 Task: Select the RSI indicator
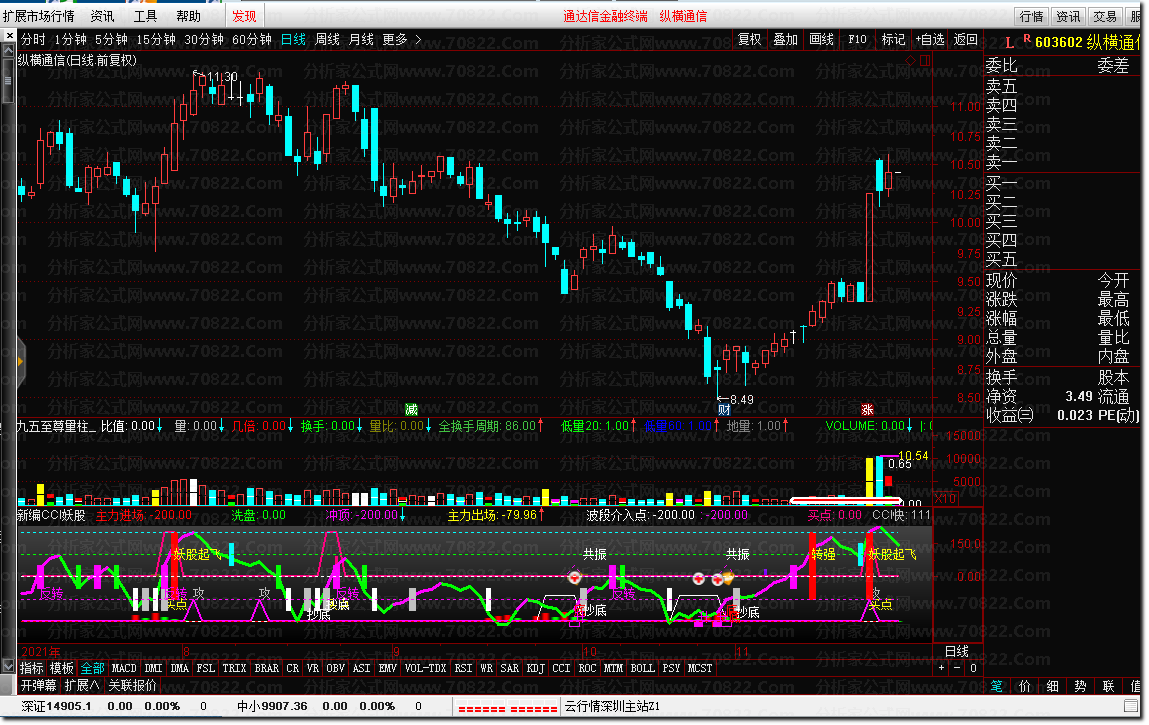point(463,668)
